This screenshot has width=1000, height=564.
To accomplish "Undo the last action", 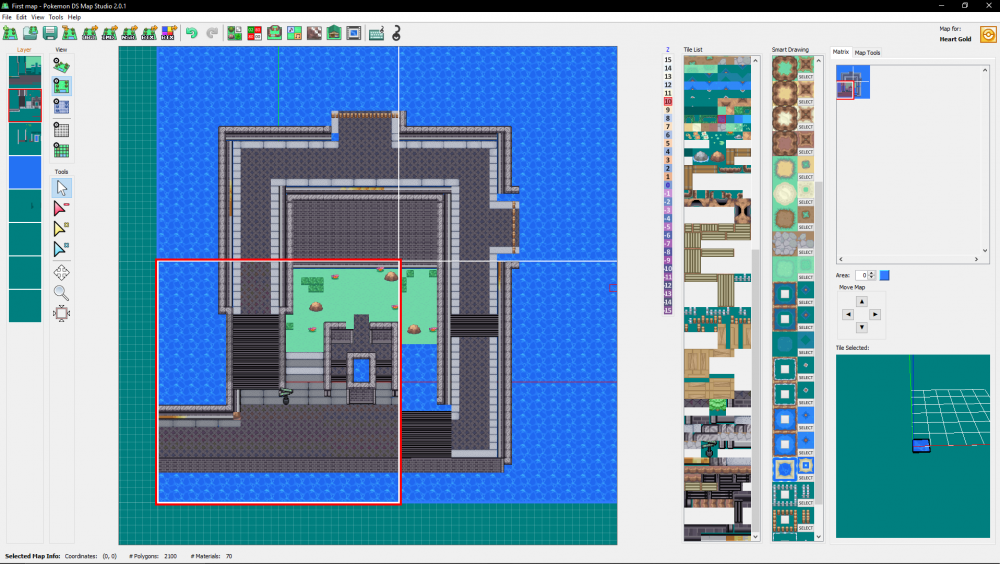I will click(192, 33).
